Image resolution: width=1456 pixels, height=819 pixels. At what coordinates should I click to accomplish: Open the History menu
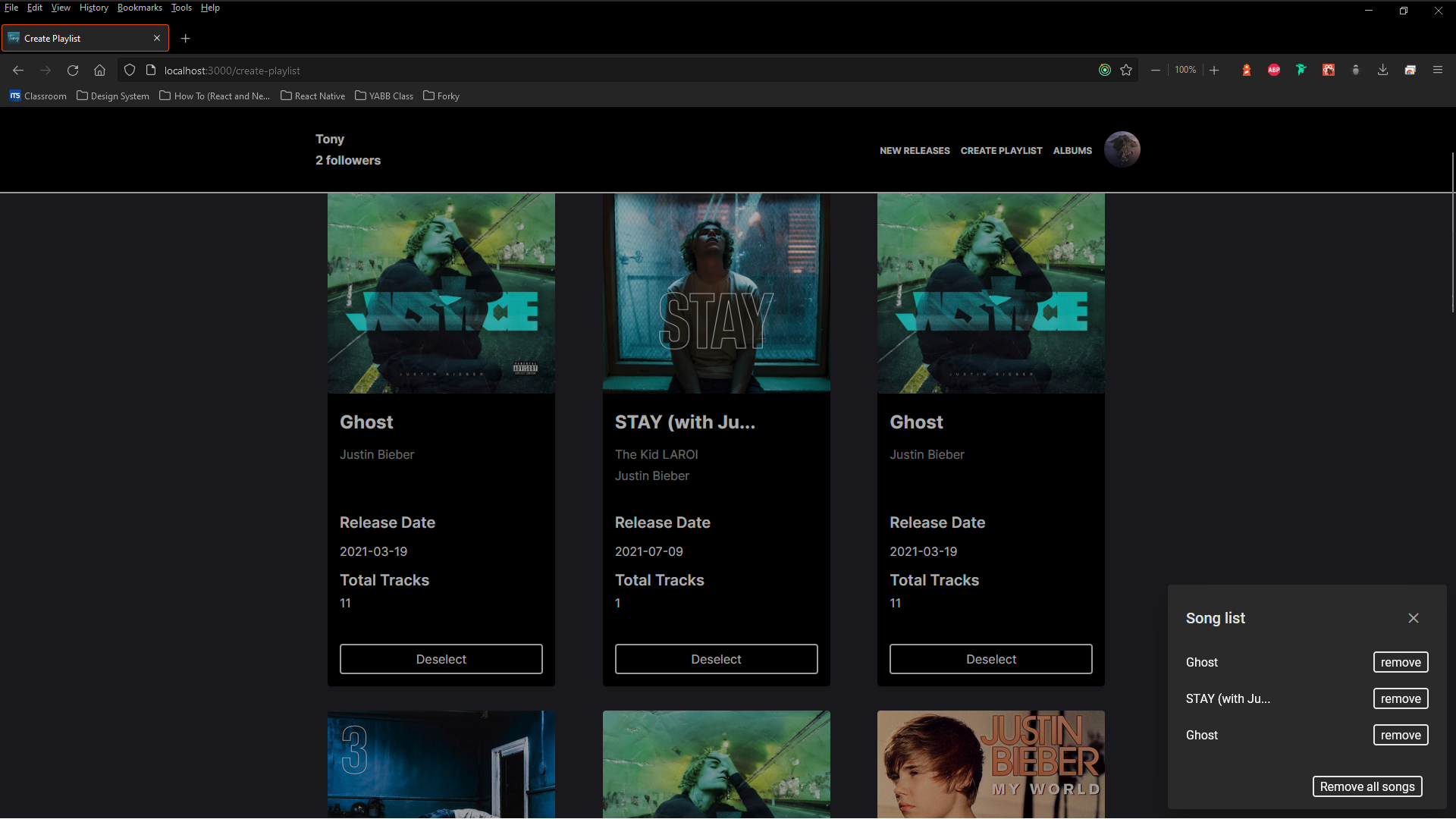coord(93,8)
